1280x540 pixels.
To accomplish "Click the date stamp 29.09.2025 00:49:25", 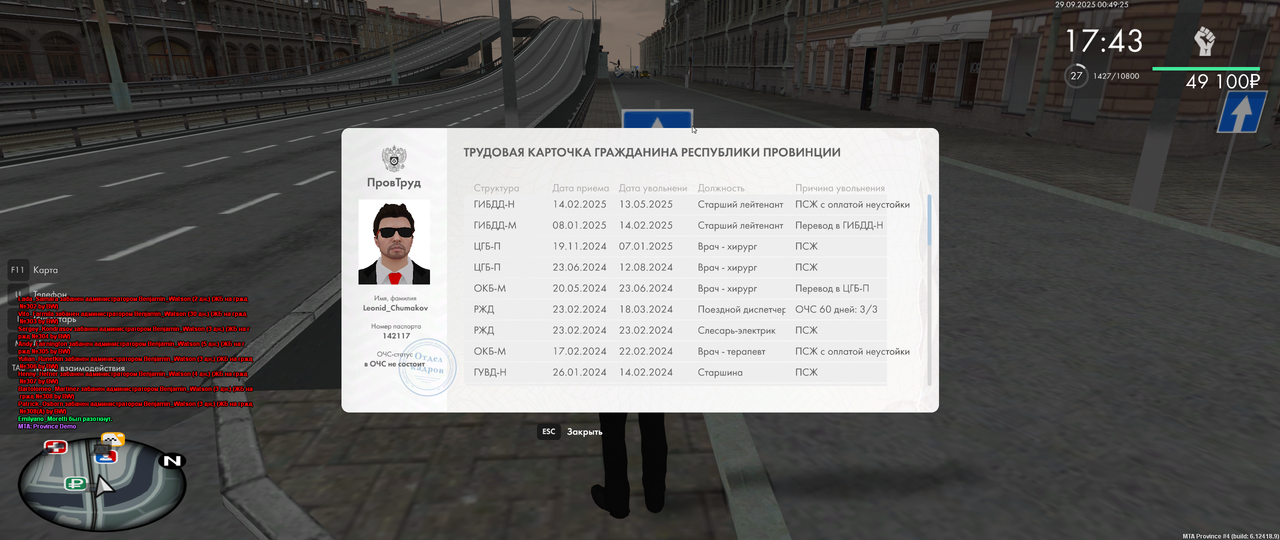I will (x=1091, y=5).
